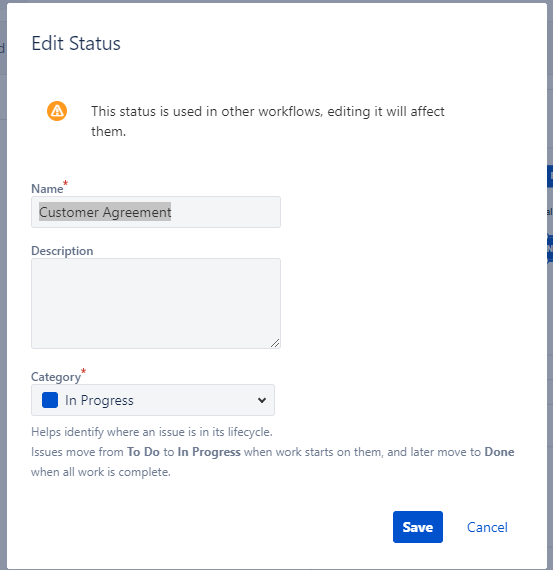Click the Description box resize handle
This screenshot has height=570, width=553.
coord(275,343)
